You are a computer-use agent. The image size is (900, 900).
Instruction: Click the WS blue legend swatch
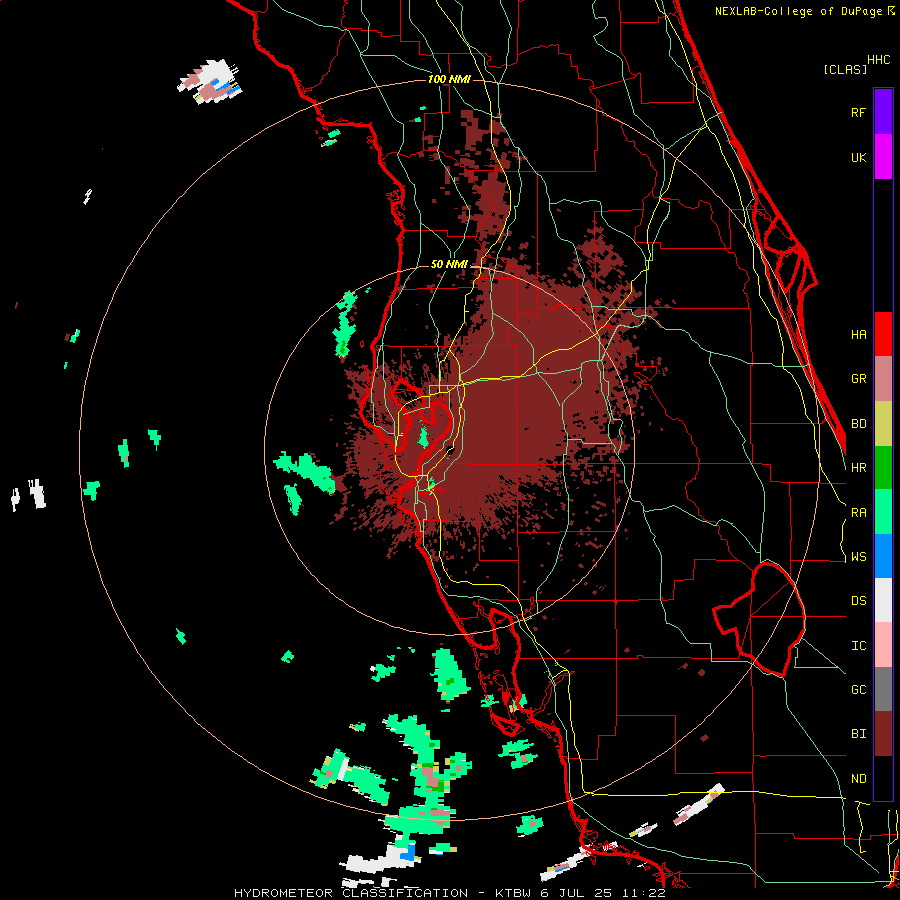tap(883, 556)
